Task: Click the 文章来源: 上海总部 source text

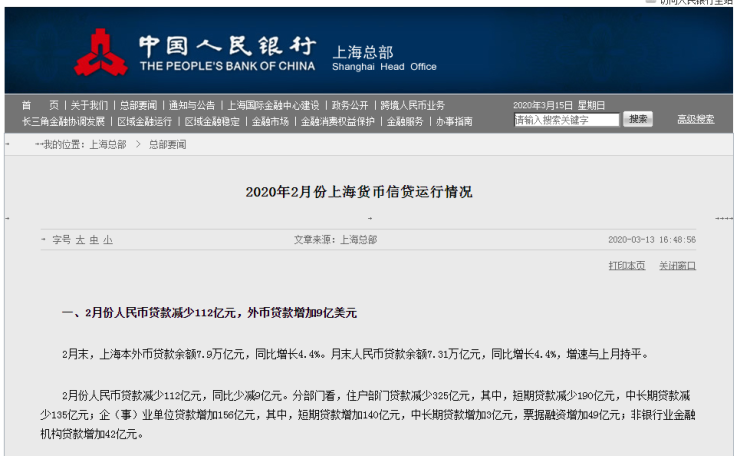Action: pyautogui.click(x=336, y=240)
